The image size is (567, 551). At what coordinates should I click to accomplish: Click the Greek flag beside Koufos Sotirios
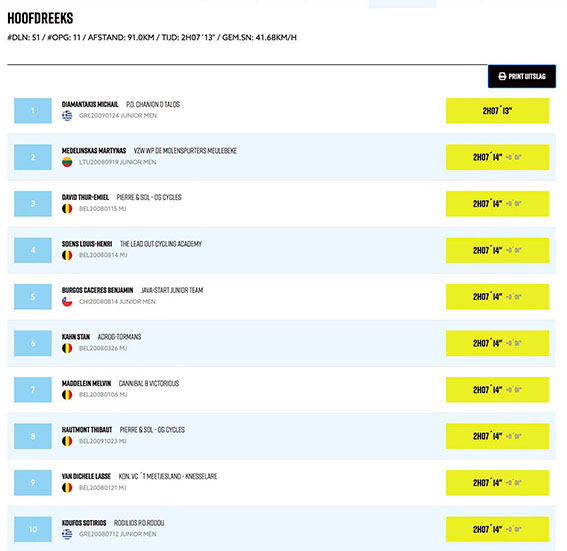click(x=67, y=534)
